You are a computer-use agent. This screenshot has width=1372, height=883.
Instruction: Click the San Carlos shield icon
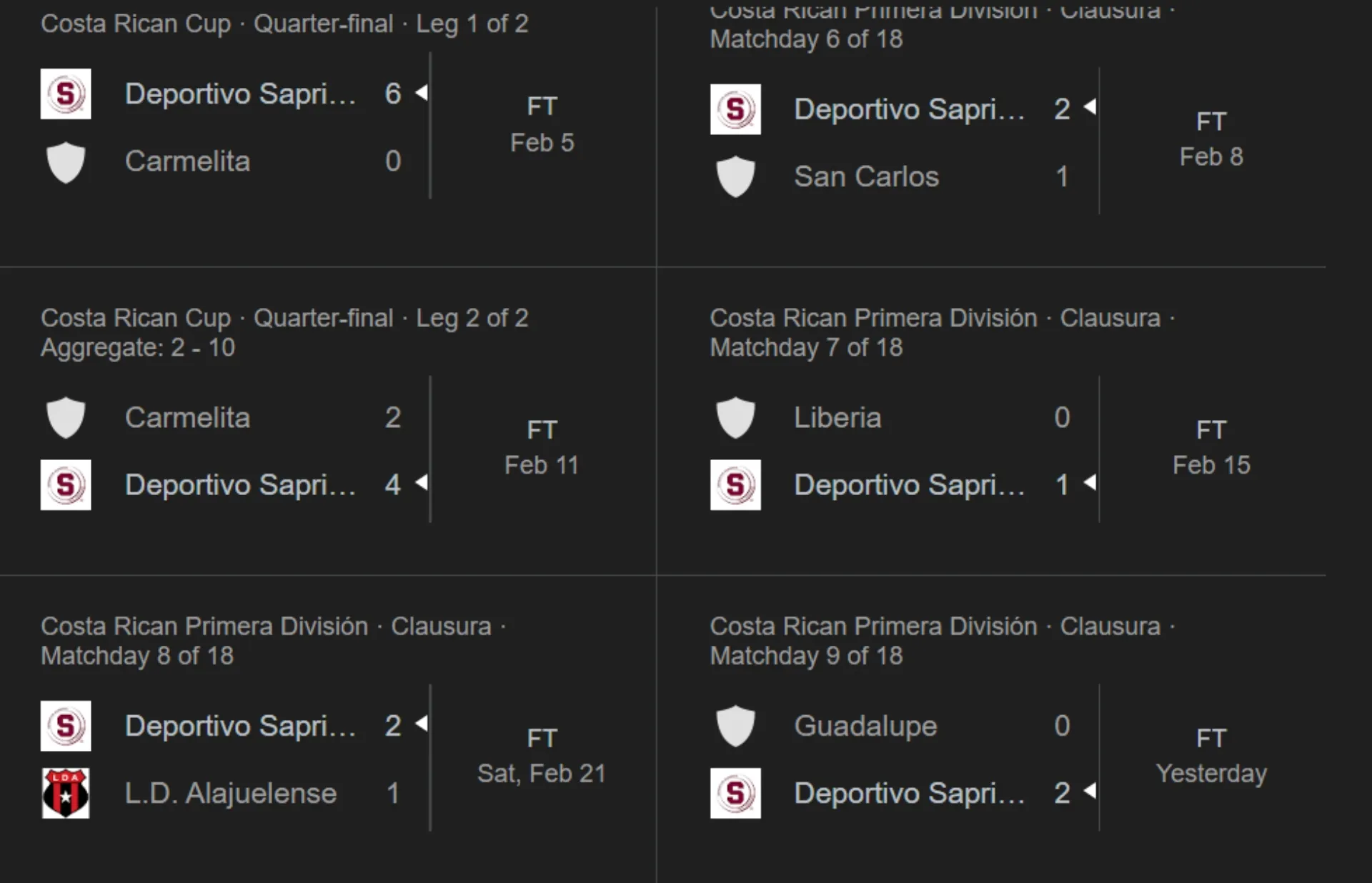coord(735,176)
